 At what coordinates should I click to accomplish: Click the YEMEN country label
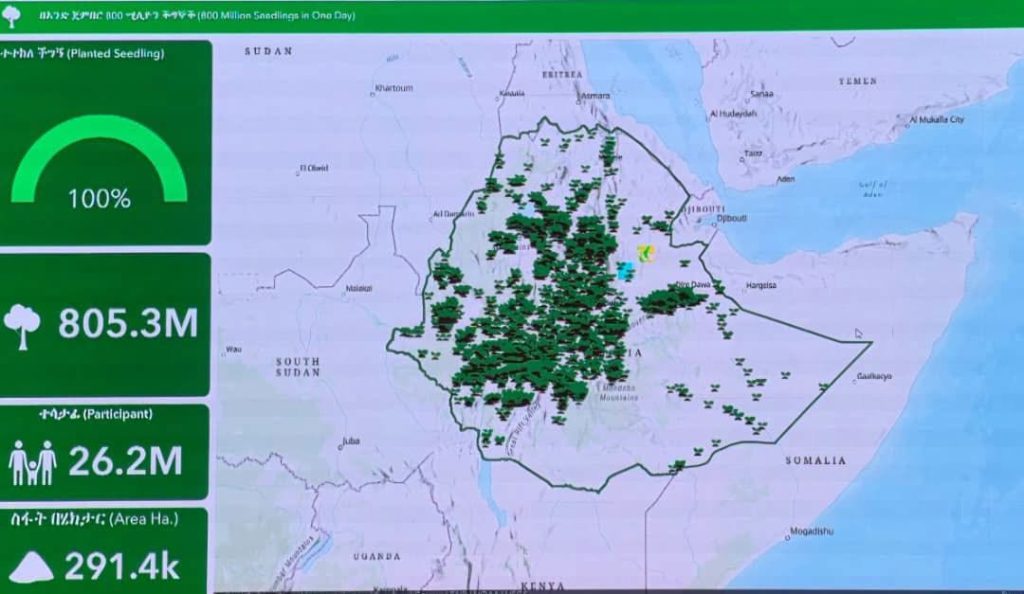857,81
